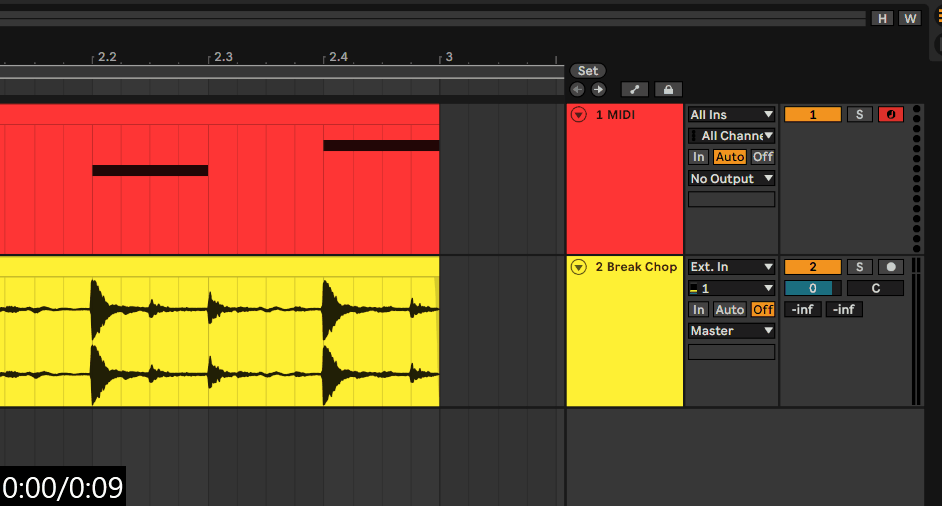The height and width of the screenshot is (506, 942).
Task: Click Break Chop empty device chooser field
Action: click(731, 352)
